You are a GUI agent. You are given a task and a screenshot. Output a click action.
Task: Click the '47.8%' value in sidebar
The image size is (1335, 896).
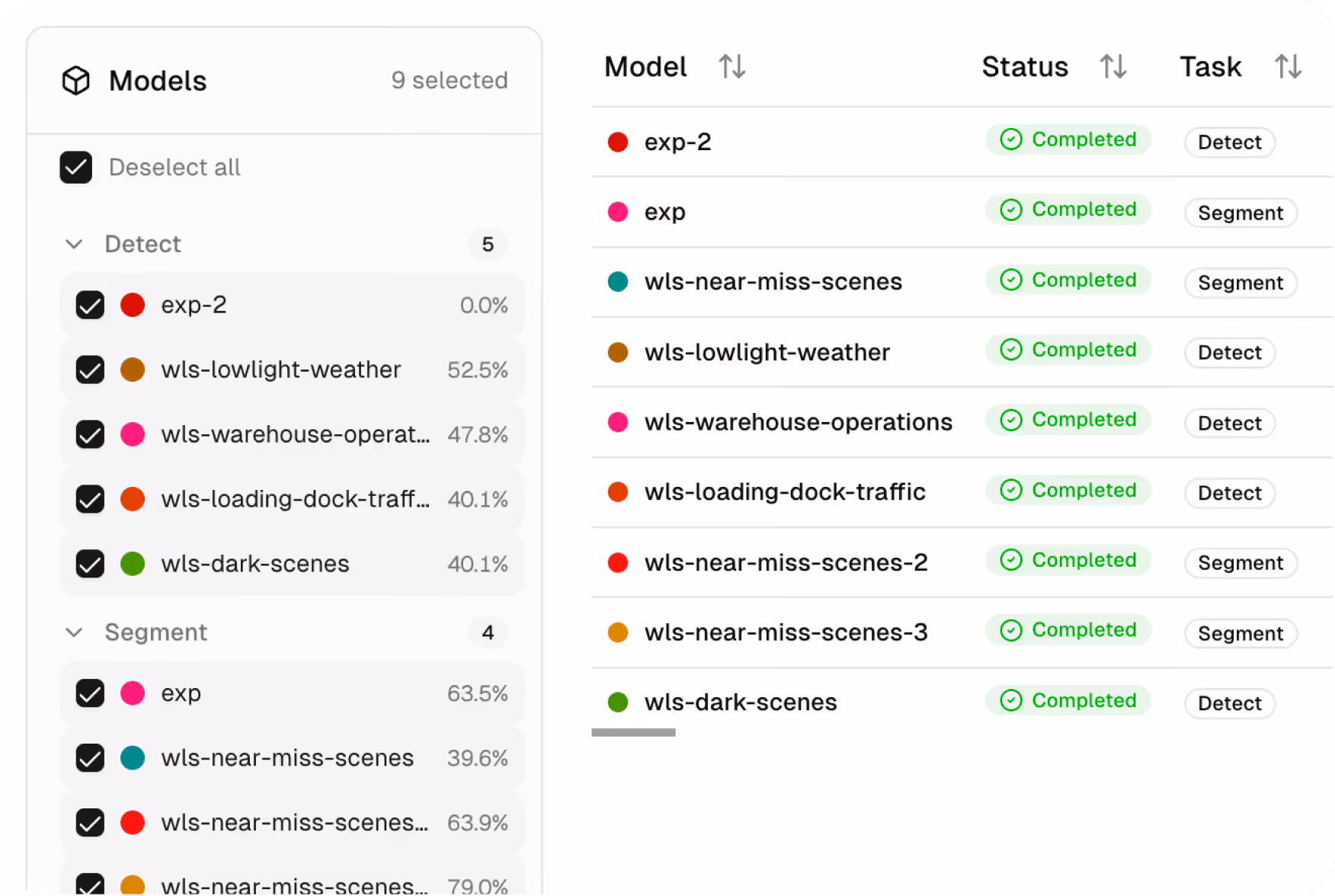coord(478,434)
